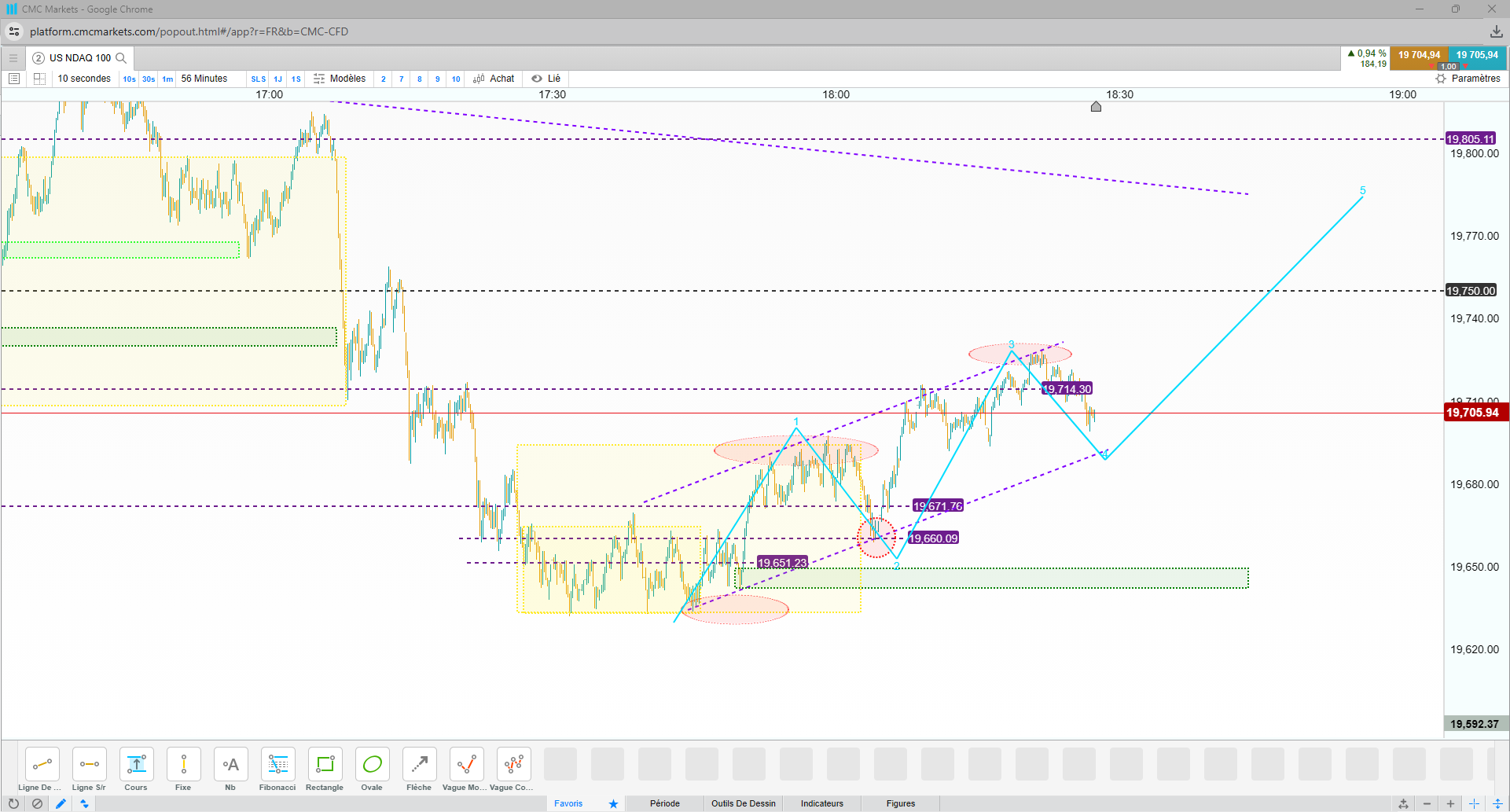Zoom out the chart with minus icon
The image size is (1510, 812).
point(1427,803)
